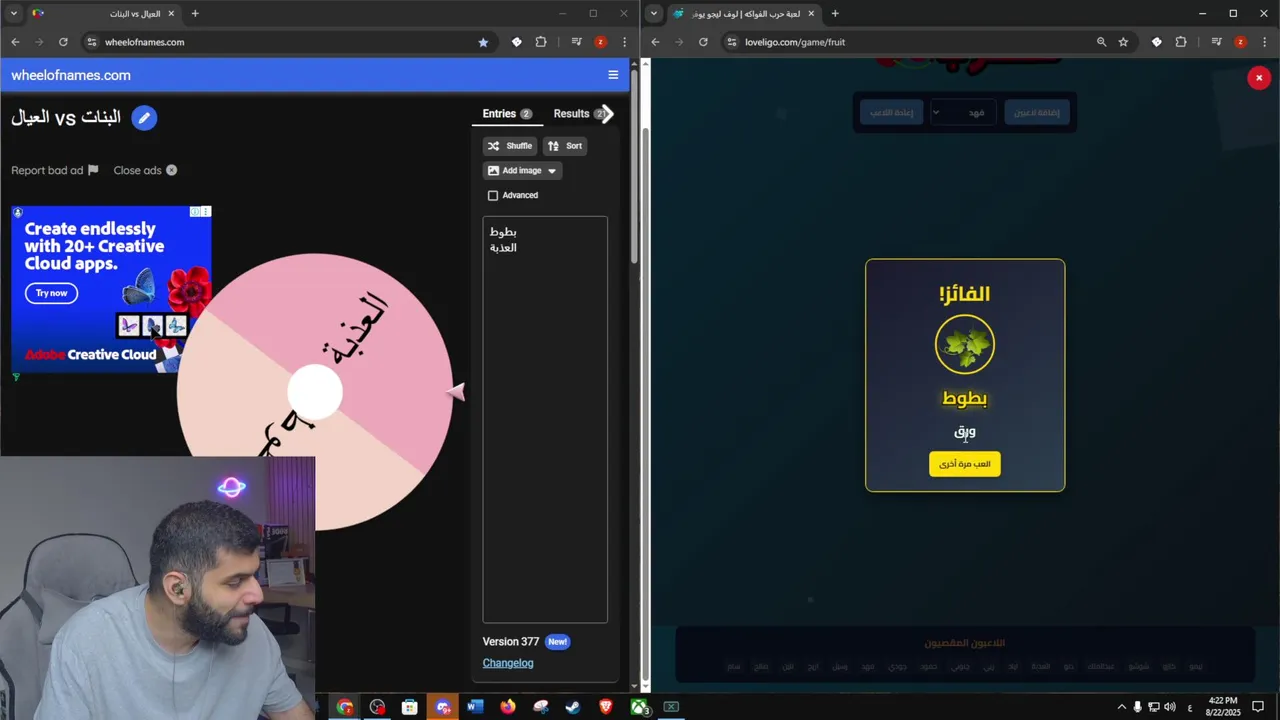Click Try now in Adobe ad
Image resolution: width=1280 pixels, height=720 pixels.
[x=51, y=293]
